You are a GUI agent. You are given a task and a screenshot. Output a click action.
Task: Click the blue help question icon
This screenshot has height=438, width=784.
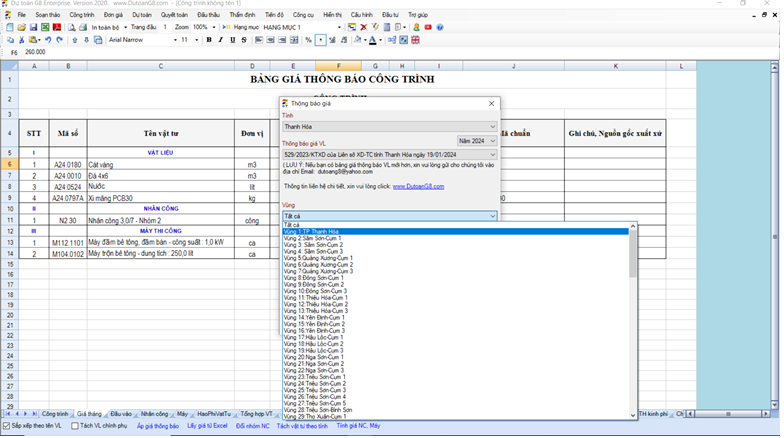pyautogui.click(x=440, y=28)
